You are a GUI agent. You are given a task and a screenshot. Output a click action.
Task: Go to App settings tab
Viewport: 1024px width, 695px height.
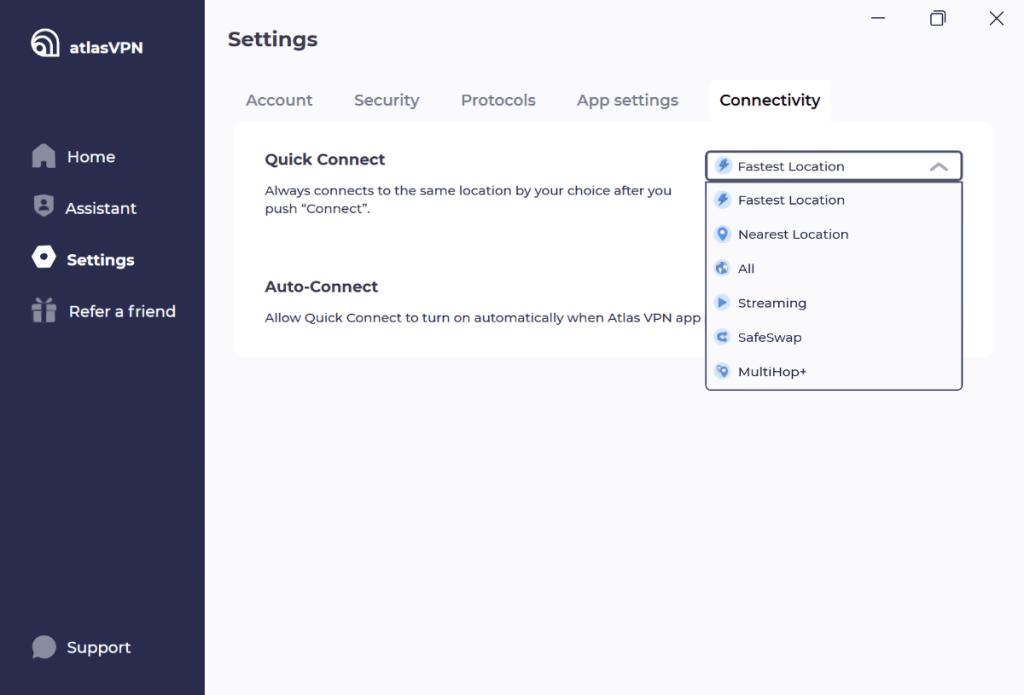627,100
